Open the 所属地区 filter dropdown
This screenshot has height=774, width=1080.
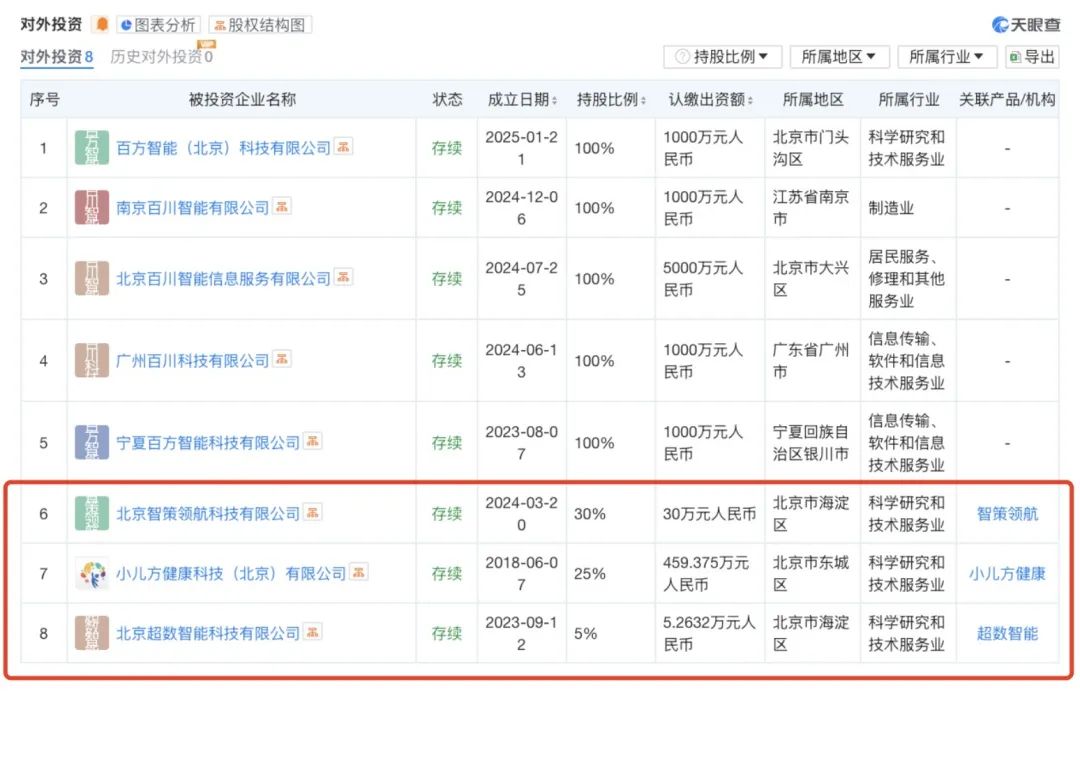[x=840, y=57]
